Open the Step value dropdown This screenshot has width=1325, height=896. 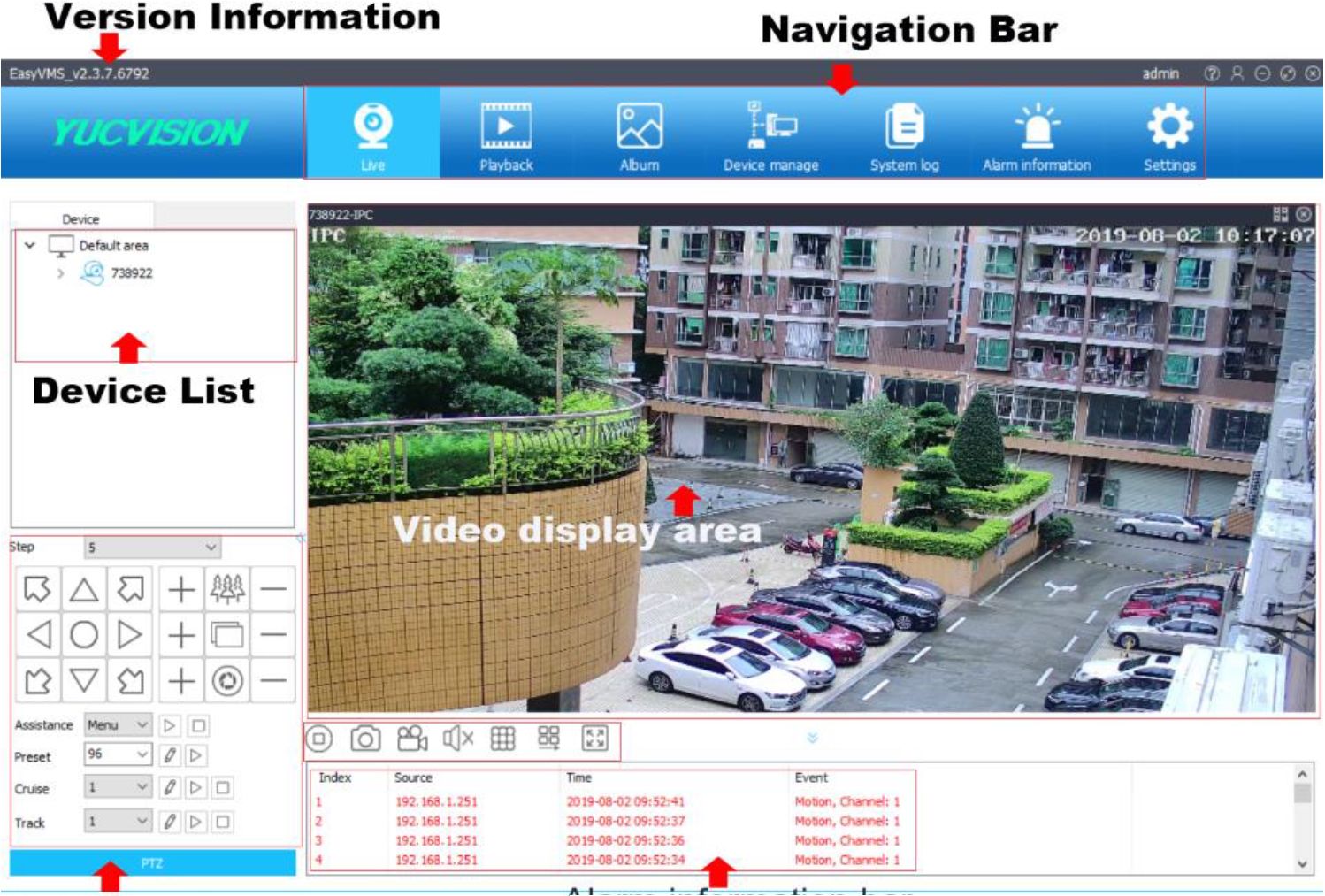coord(152,548)
